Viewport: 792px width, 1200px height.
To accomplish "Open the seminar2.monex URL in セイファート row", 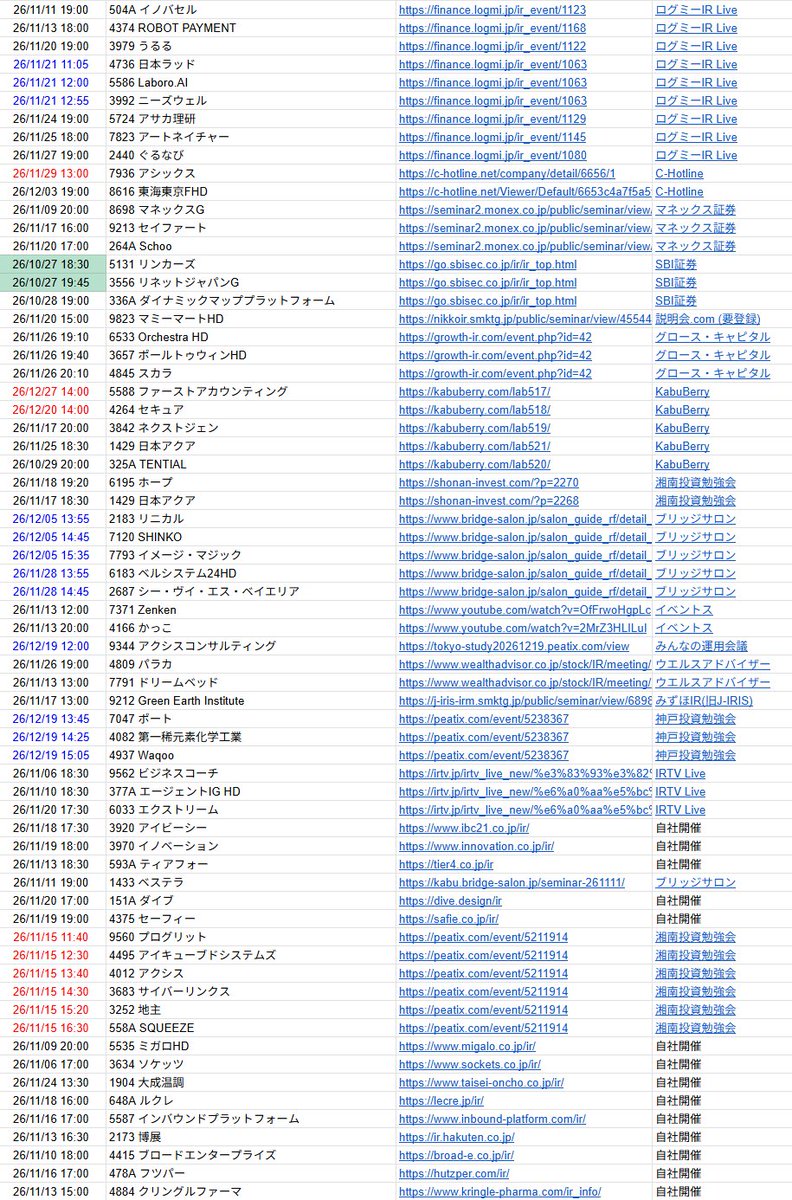I will 525,228.
